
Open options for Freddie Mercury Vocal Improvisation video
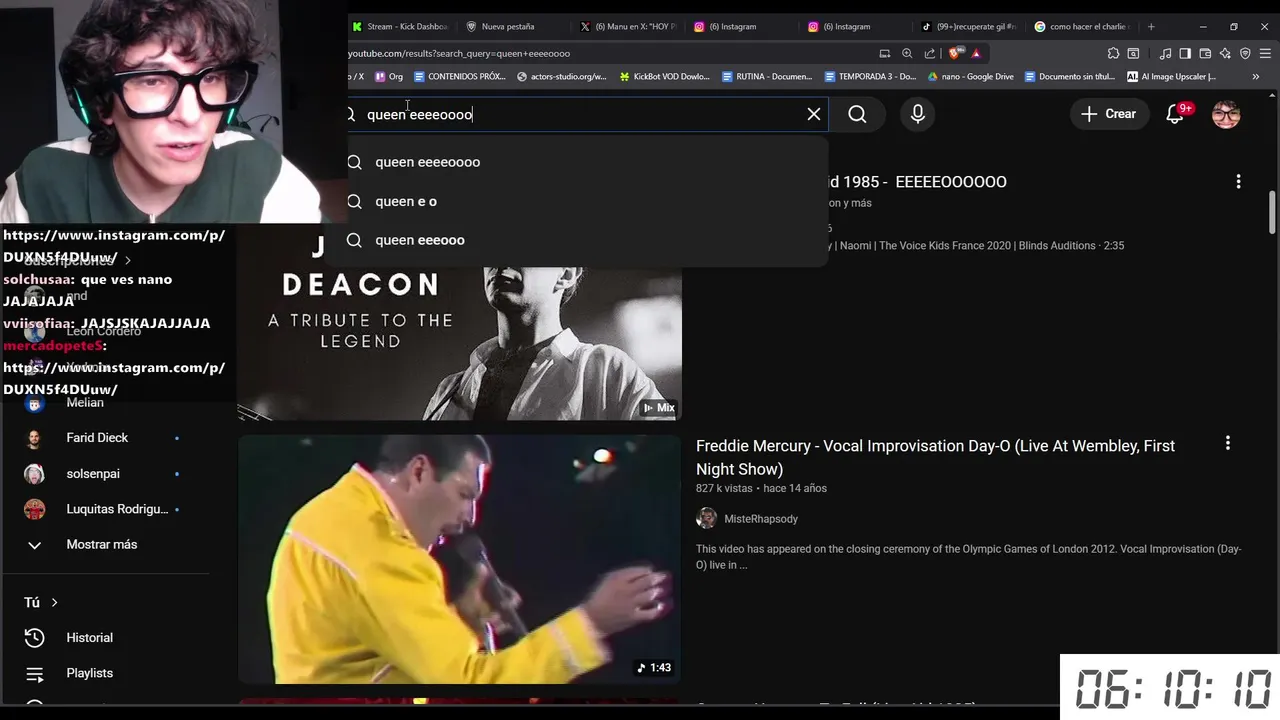coord(1228,443)
